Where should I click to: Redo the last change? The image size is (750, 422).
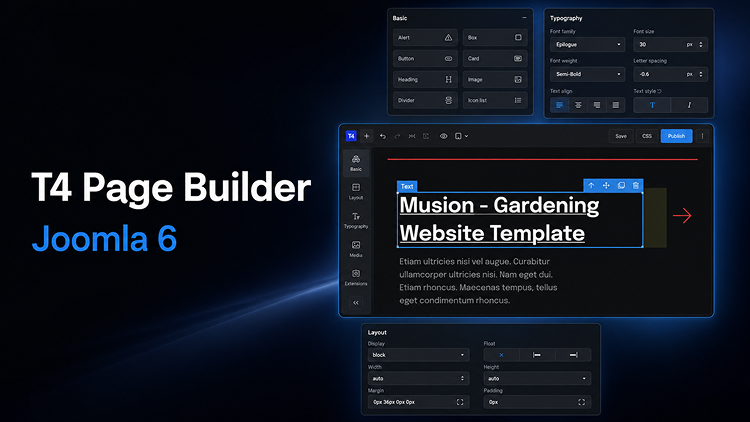coord(397,136)
